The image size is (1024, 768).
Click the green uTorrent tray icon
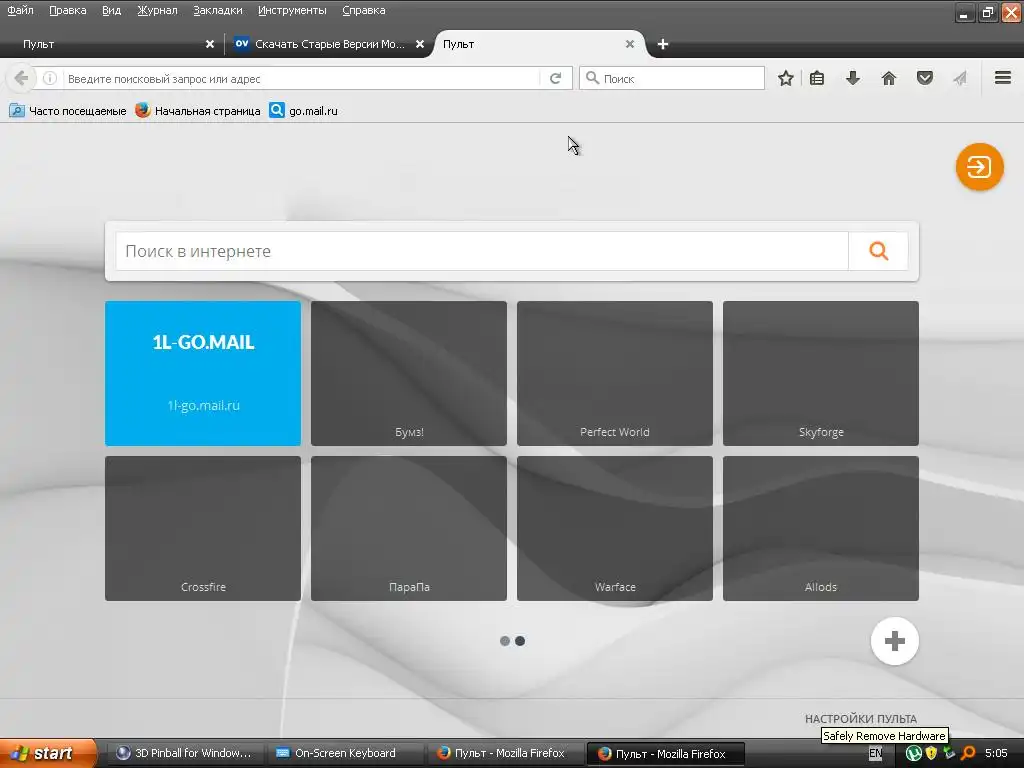tap(914, 753)
